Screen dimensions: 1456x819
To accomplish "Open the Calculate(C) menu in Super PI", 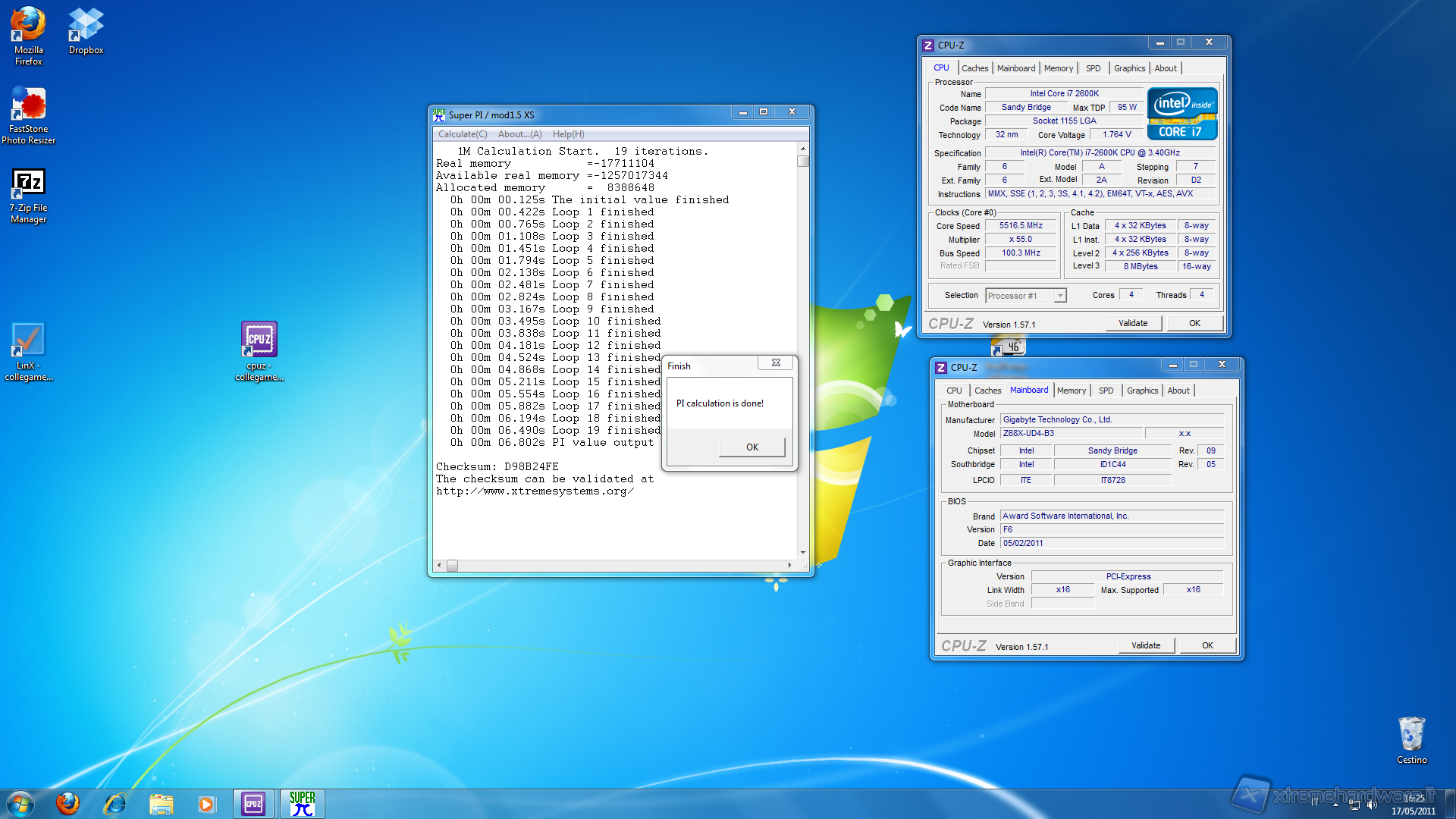I will [463, 134].
